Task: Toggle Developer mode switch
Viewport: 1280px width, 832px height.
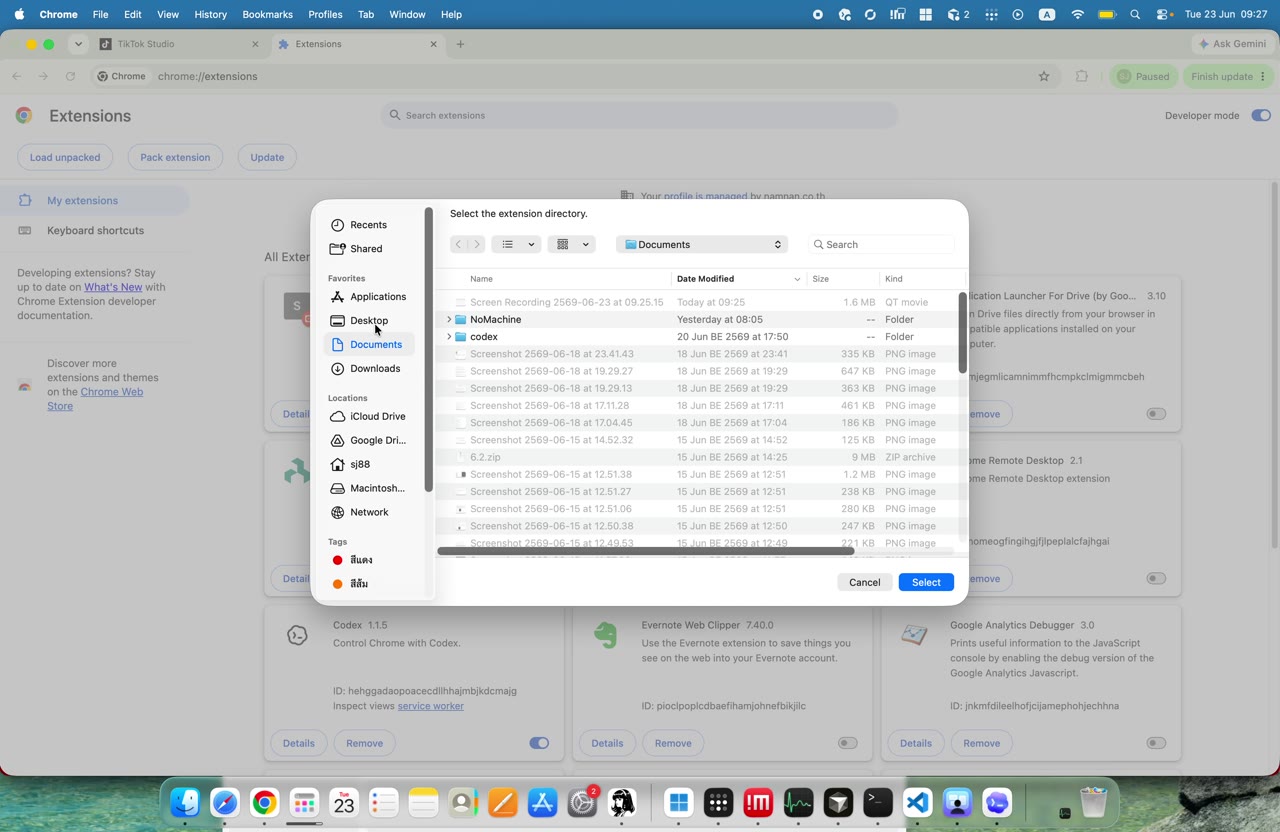Action: 1260,116
